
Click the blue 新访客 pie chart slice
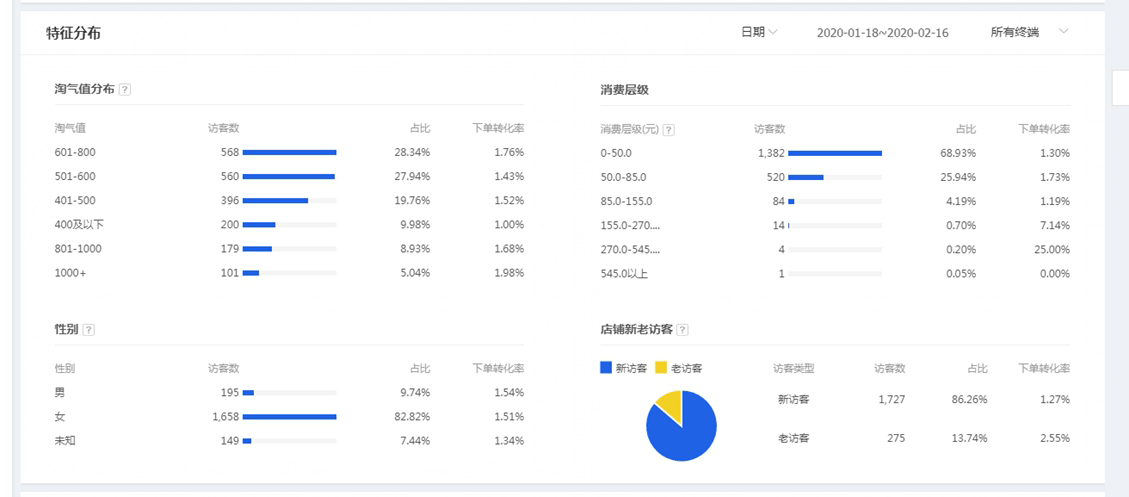pyautogui.click(x=684, y=435)
